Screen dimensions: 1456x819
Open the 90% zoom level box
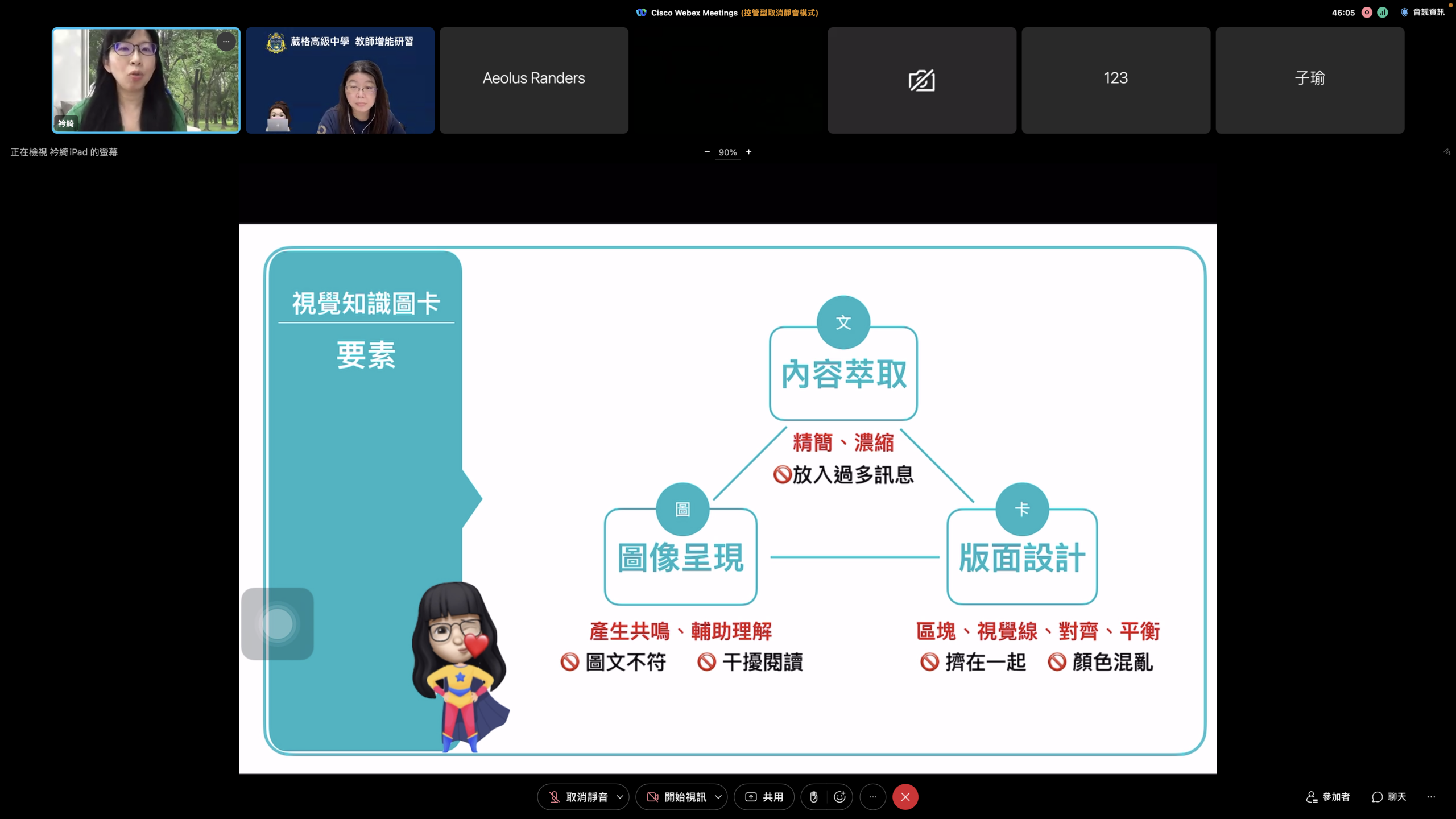[727, 152]
